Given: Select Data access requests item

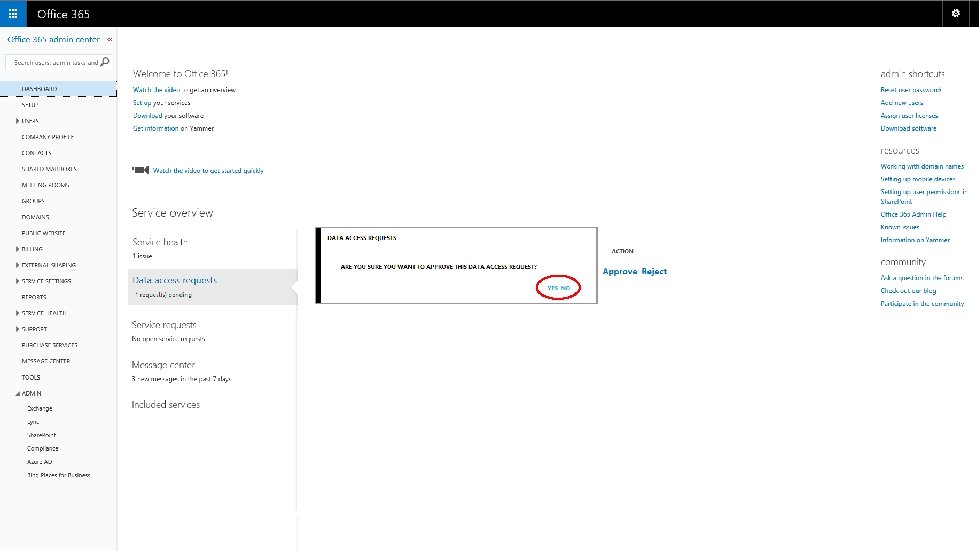Looking at the screenshot, I should point(212,287).
